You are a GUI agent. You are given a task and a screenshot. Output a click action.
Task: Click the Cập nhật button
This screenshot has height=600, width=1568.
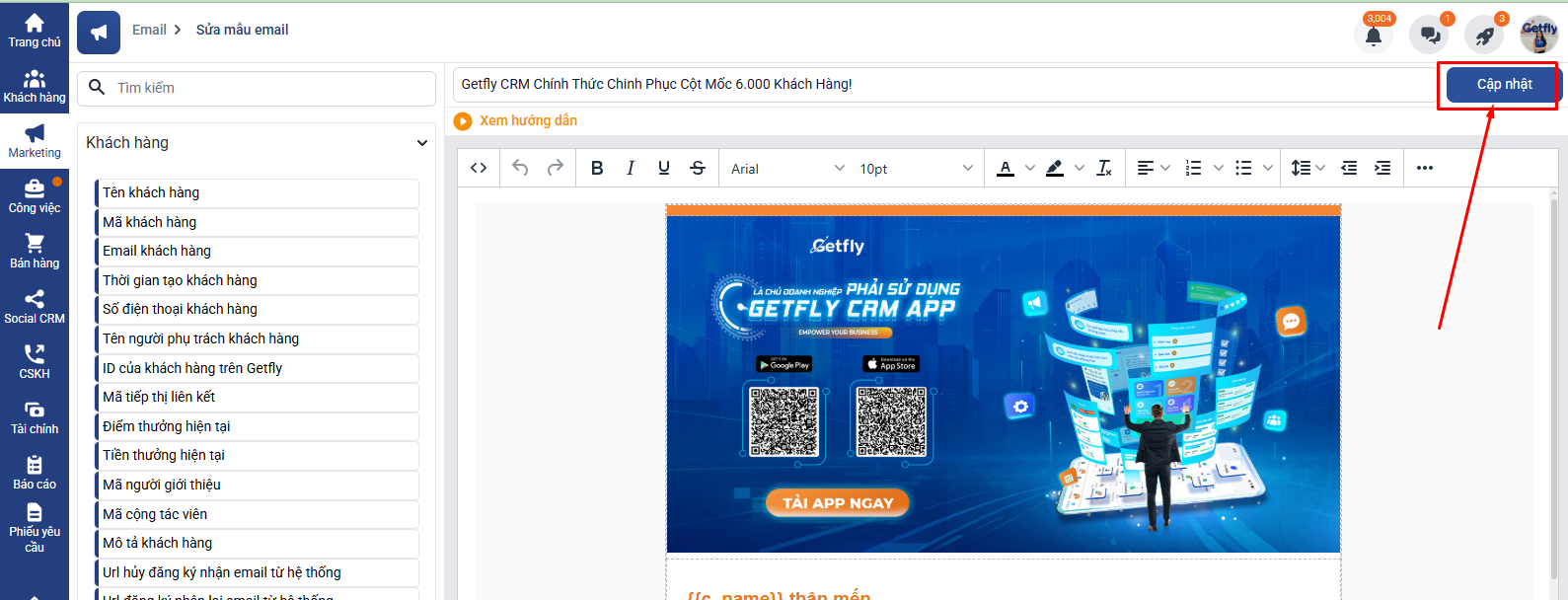pyautogui.click(x=1503, y=85)
